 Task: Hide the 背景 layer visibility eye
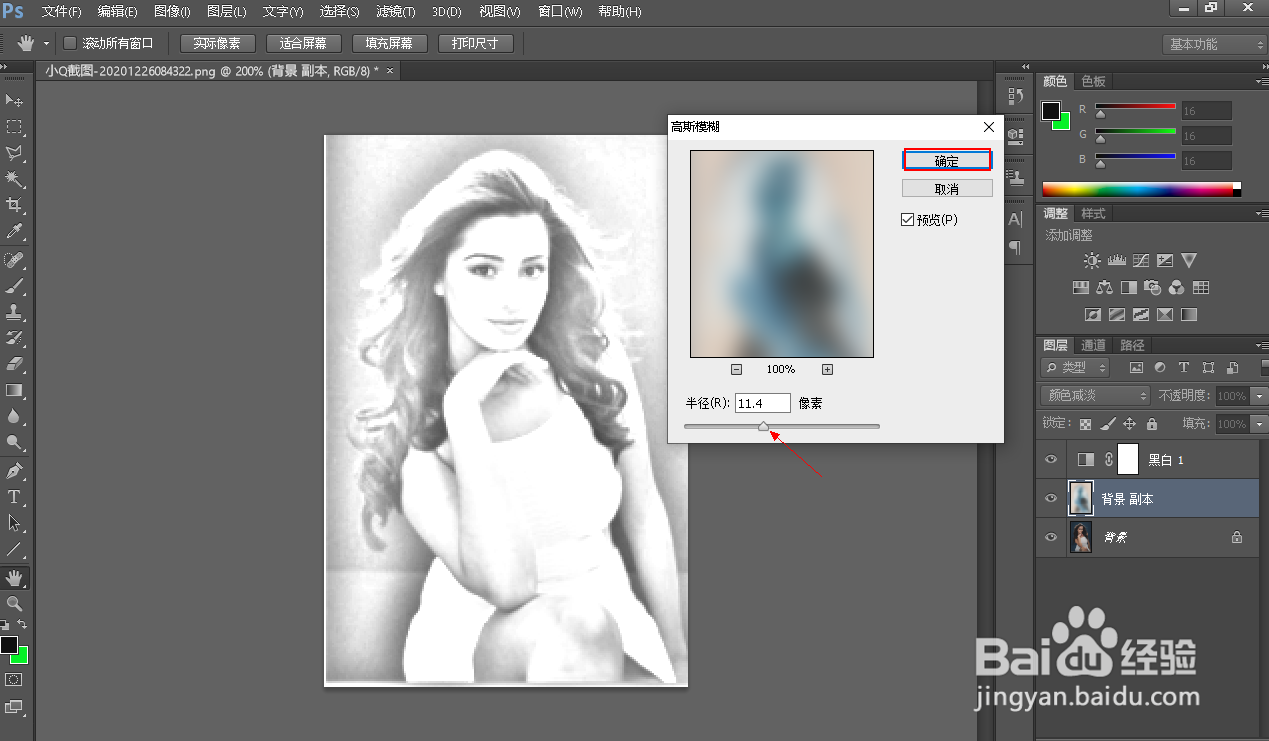[x=1050, y=537]
